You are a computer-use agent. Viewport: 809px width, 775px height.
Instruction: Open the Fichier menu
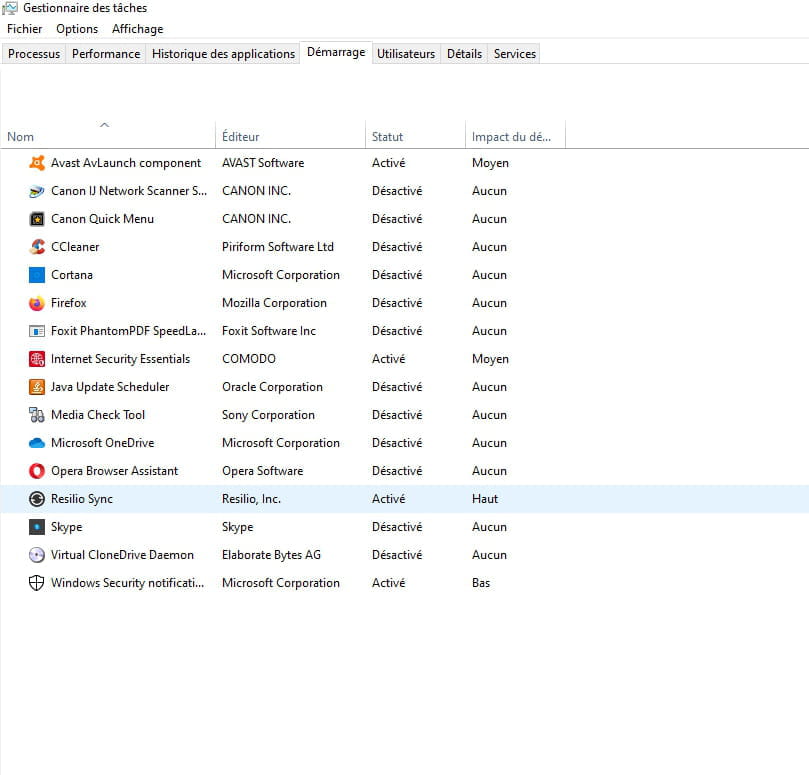coord(24,29)
